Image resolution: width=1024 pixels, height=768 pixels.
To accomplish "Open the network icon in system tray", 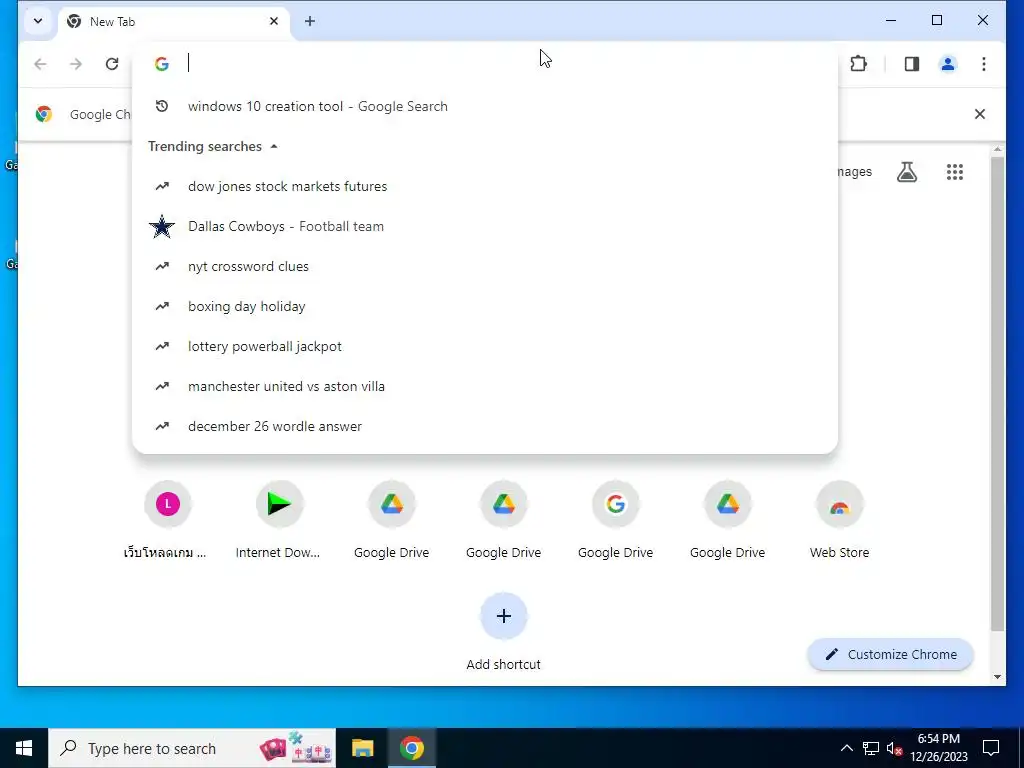I will tap(871, 748).
